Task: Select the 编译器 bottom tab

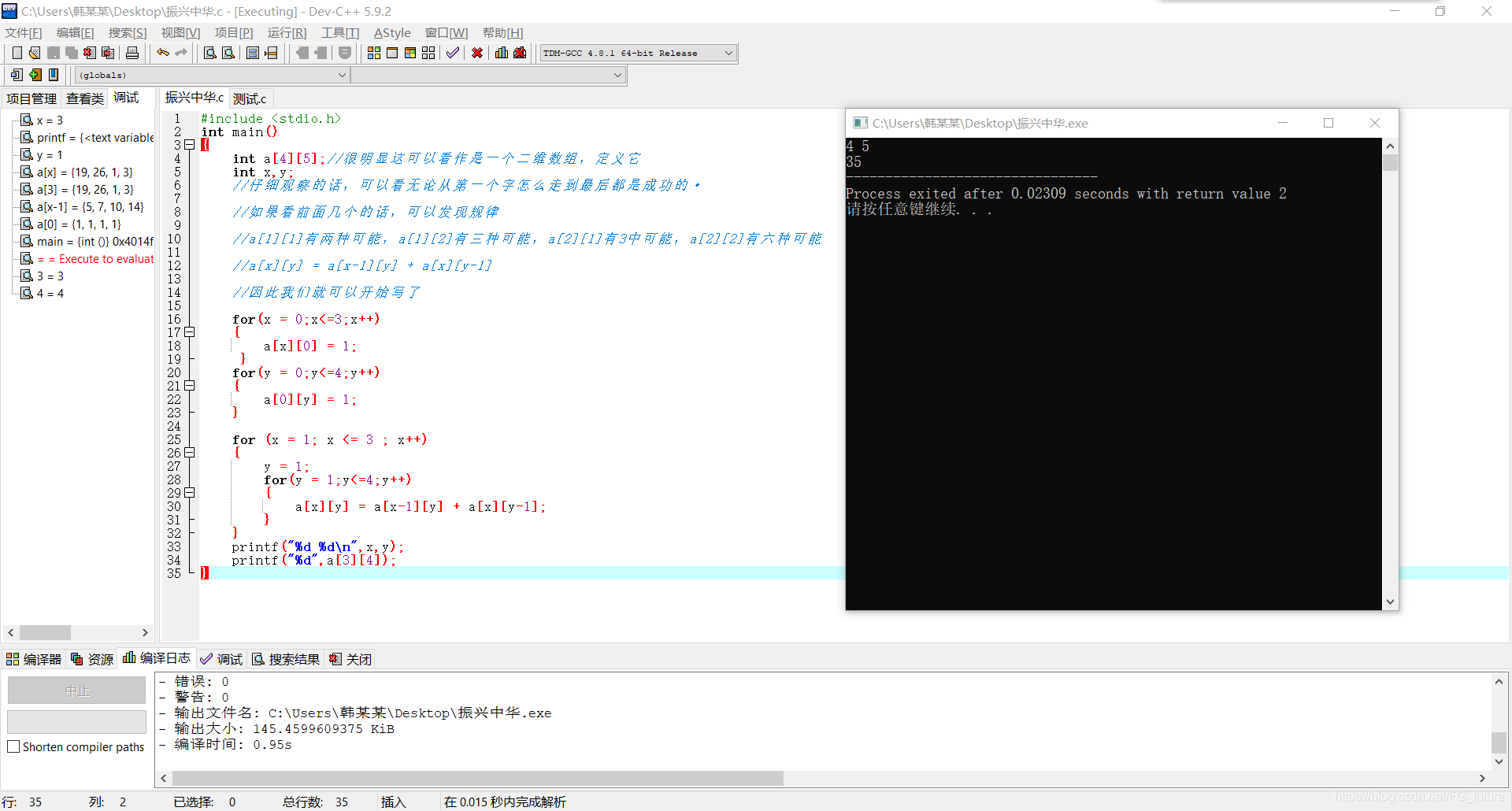Action: pos(34,659)
